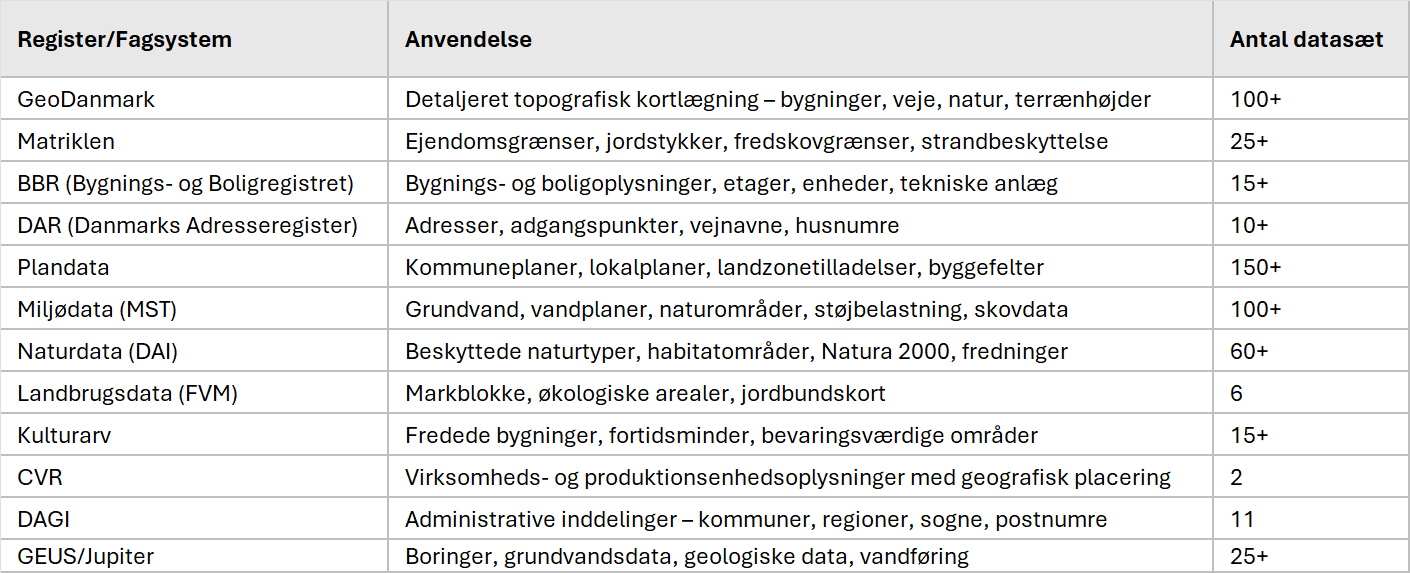The width and height of the screenshot is (1410, 573).
Task: Click the Register/Fagsystem column header
Action: [x=124, y=40]
